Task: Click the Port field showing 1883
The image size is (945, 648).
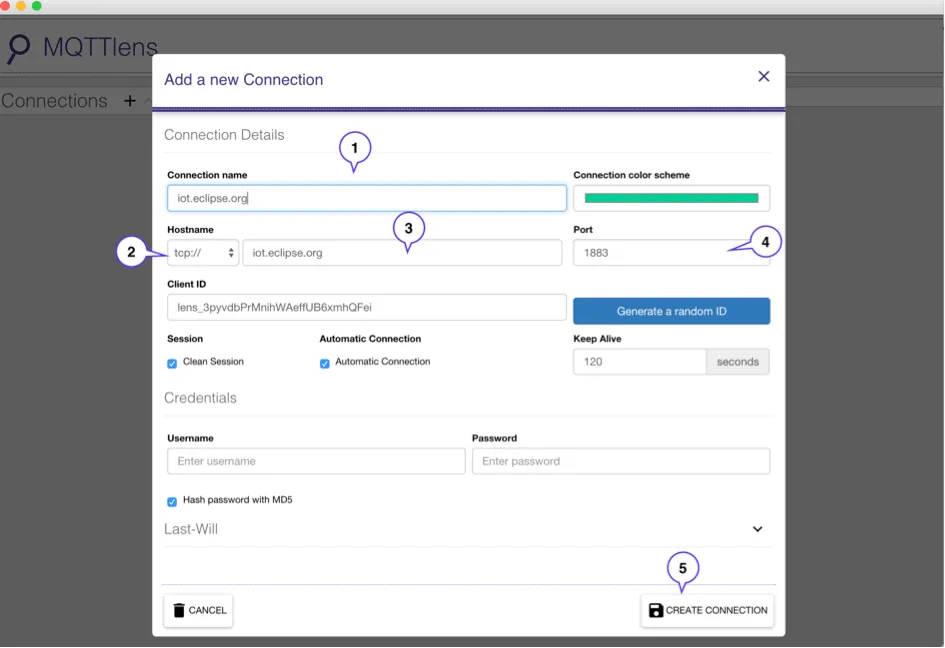Action: pos(671,253)
